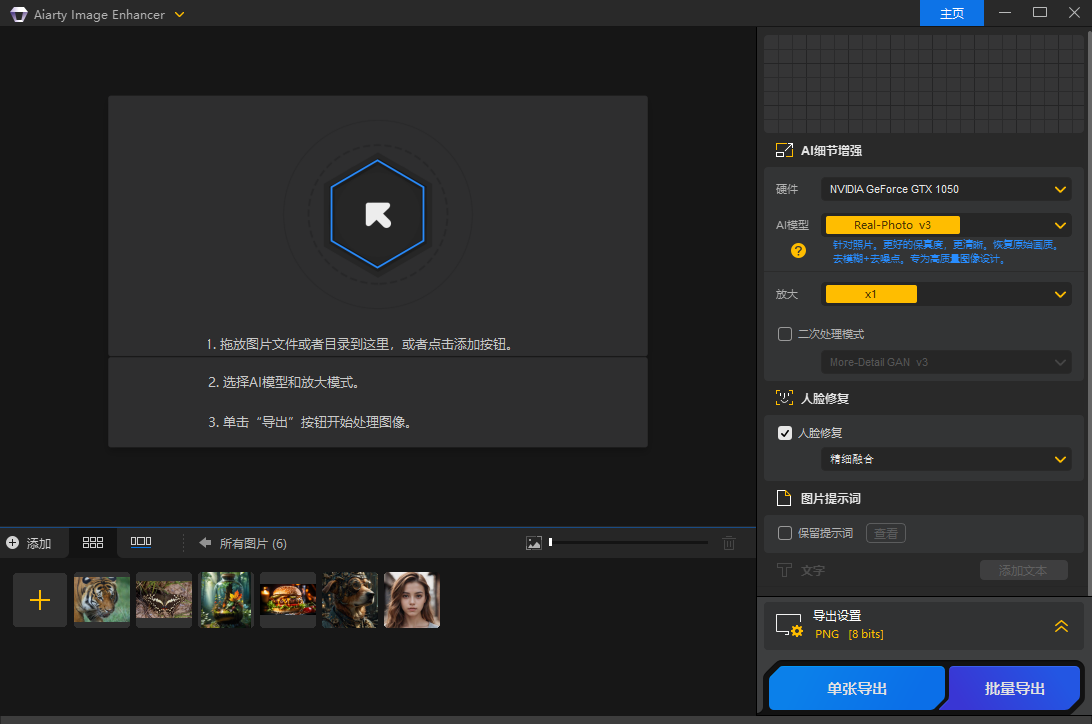Open the 主页 home tab
The width and height of the screenshot is (1092, 724).
coord(951,13)
